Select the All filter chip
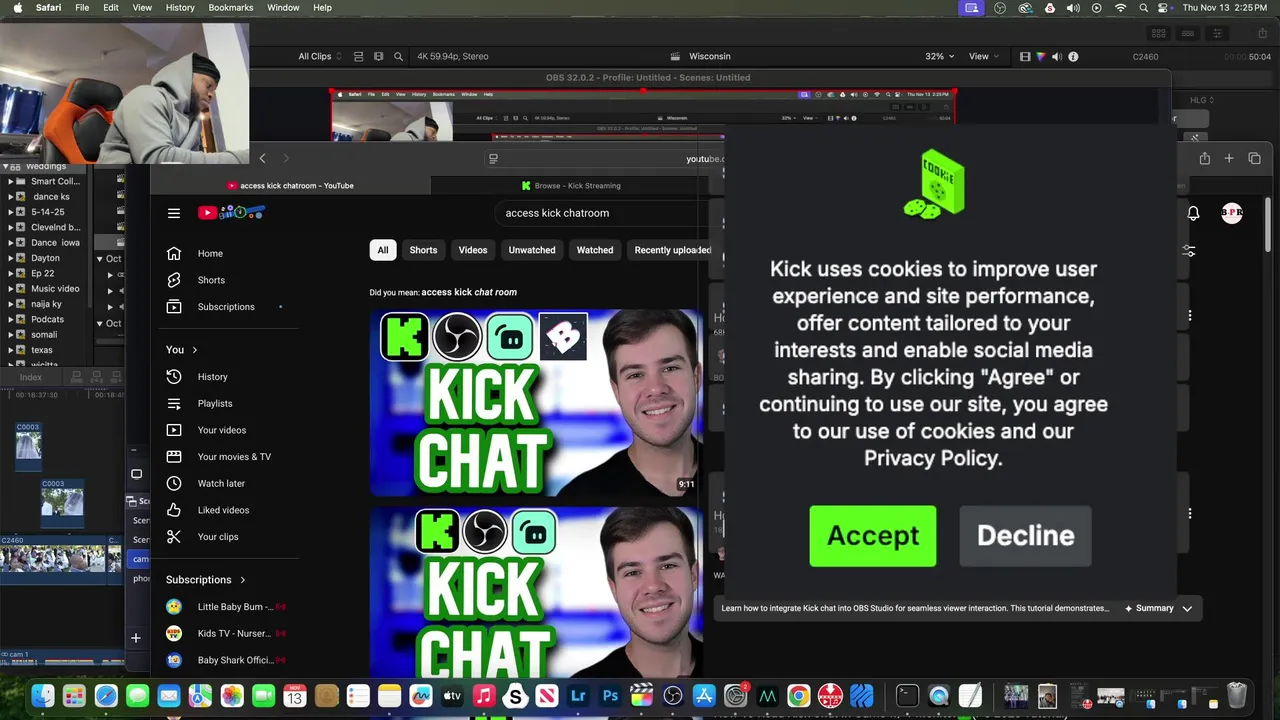This screenshot has width=1280, height=720. [382, 250]
